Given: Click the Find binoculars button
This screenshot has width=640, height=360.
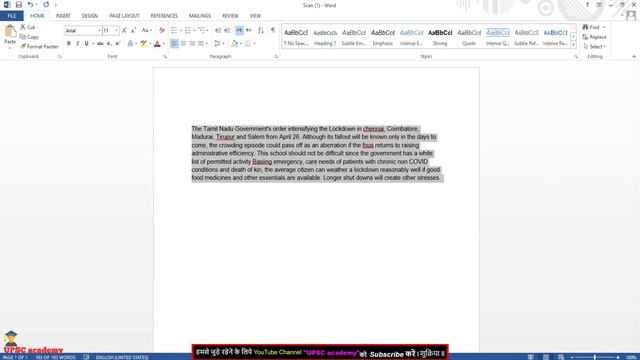Looking at the screenshot, I should coord(594,27).
